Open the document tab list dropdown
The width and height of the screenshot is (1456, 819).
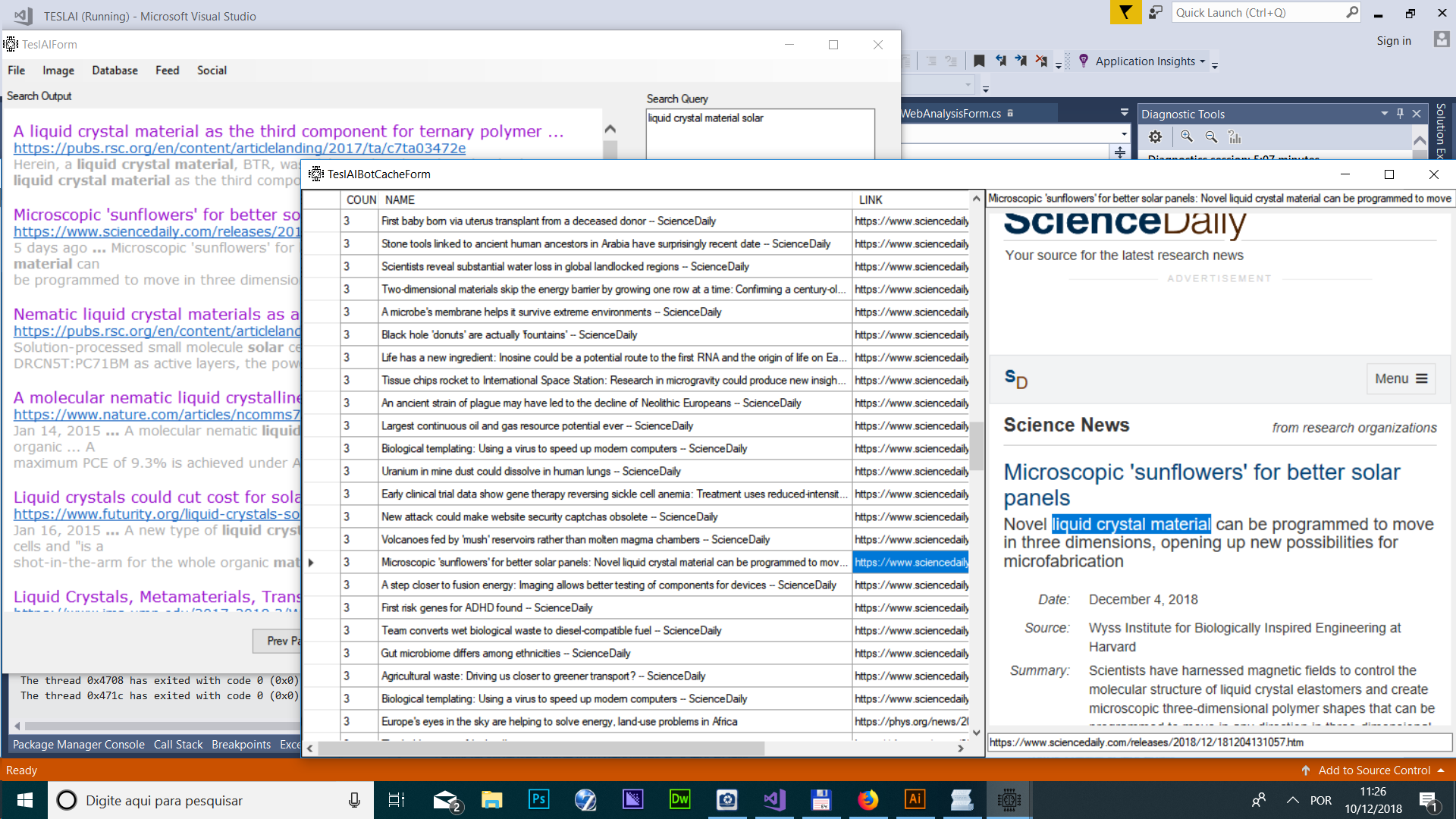[1124, 113]
